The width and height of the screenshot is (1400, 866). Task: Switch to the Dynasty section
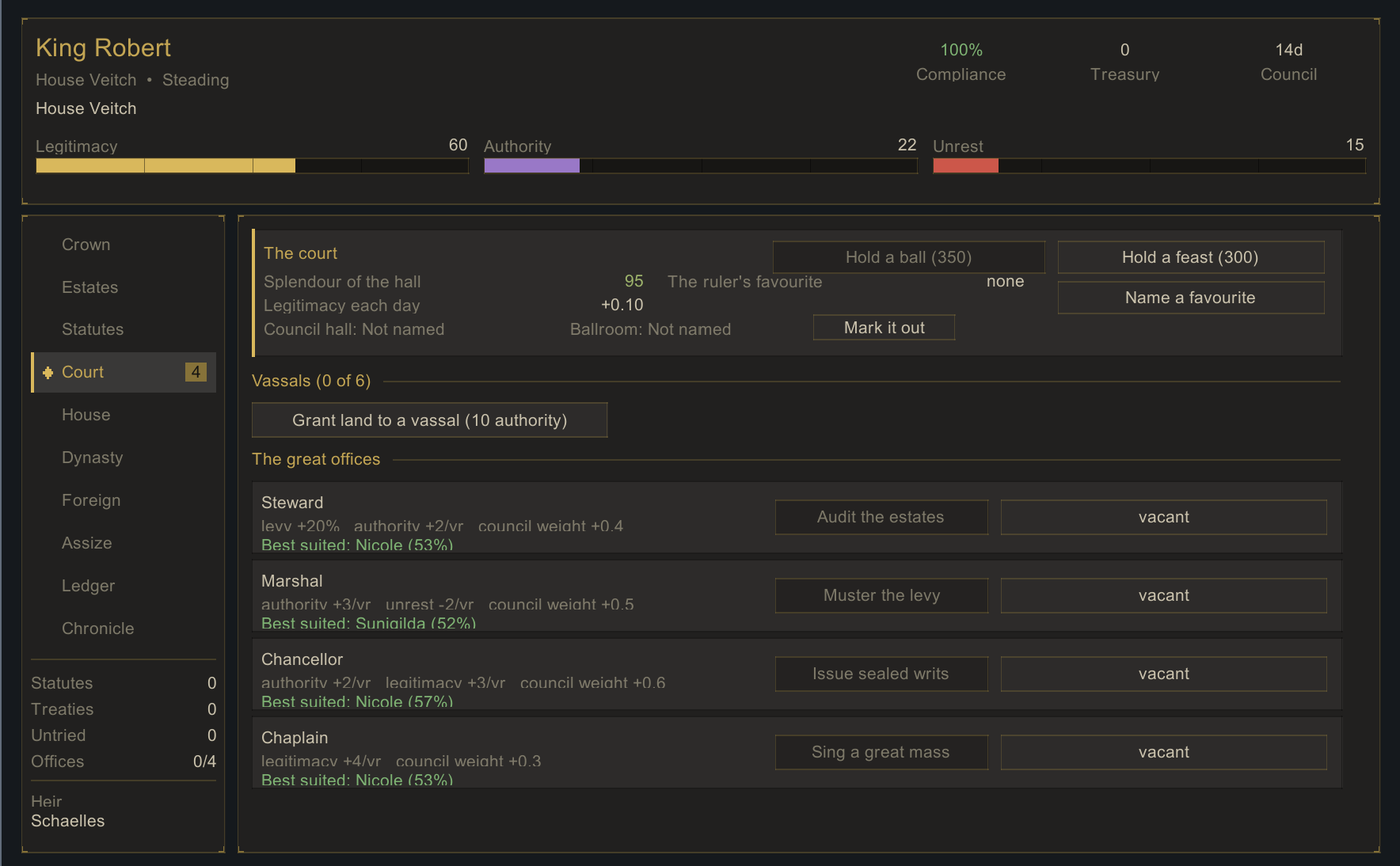tap(123, 458)
